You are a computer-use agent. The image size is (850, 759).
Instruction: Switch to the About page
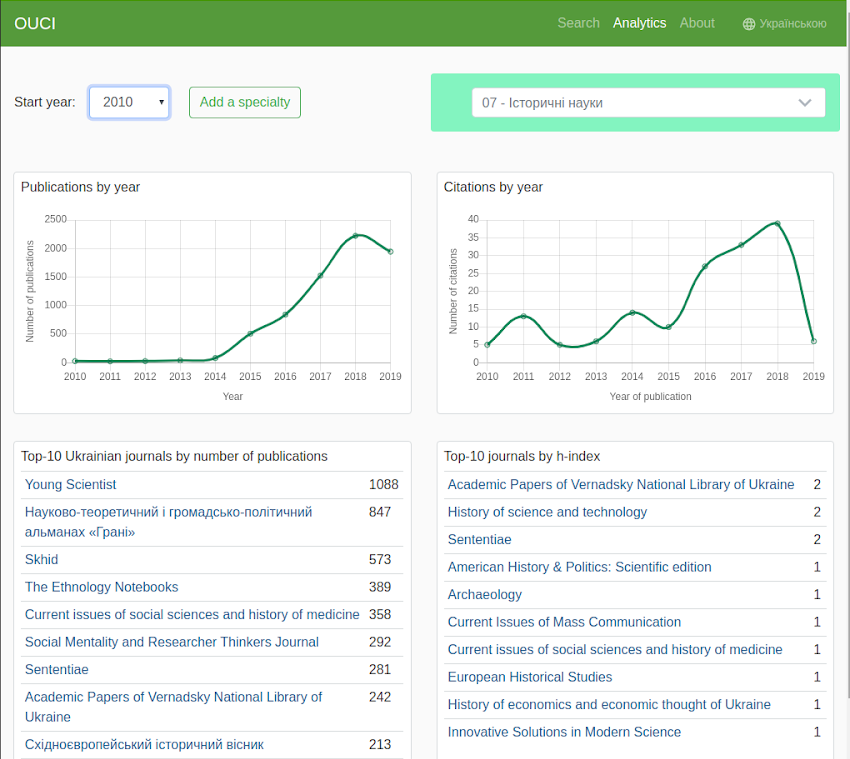point(696,22)
